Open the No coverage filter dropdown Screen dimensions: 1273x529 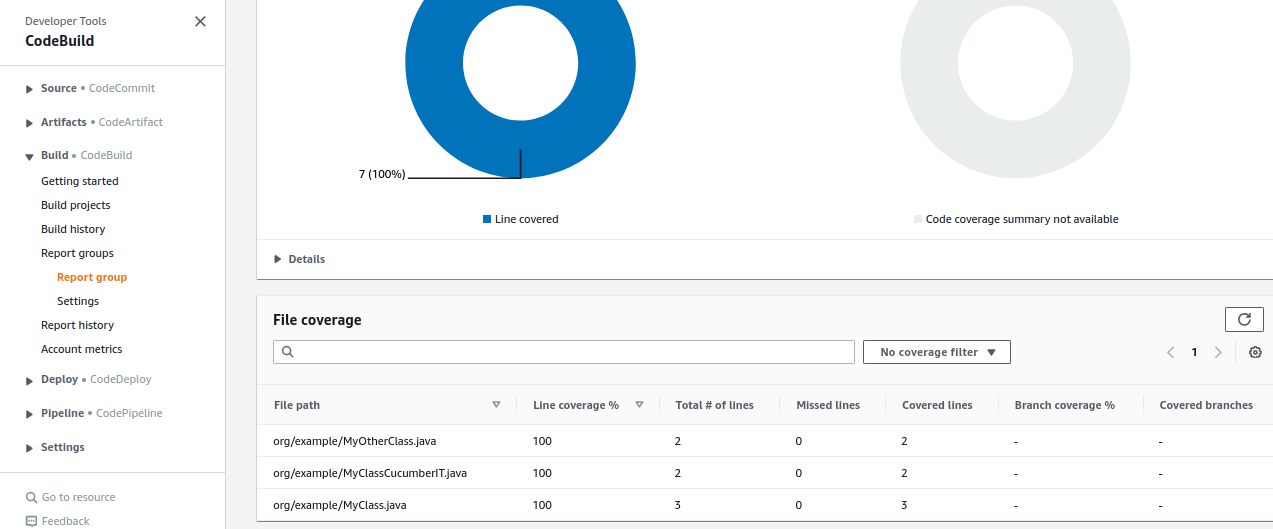tap(936, 352)
